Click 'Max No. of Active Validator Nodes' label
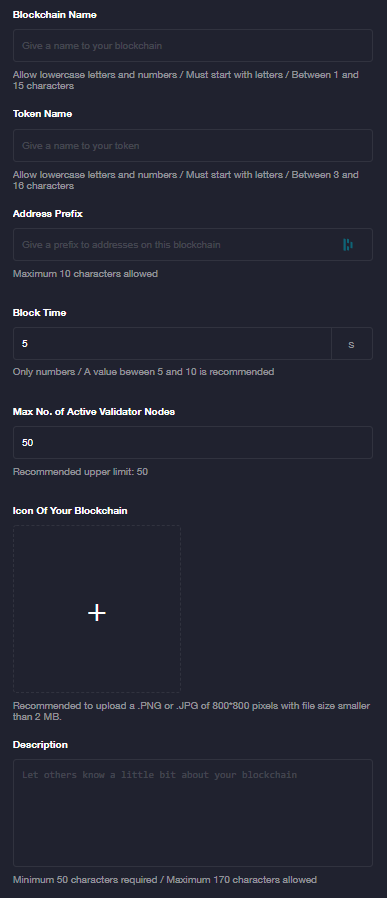Screen dimensions: 387x898 [x=94, y=412]
